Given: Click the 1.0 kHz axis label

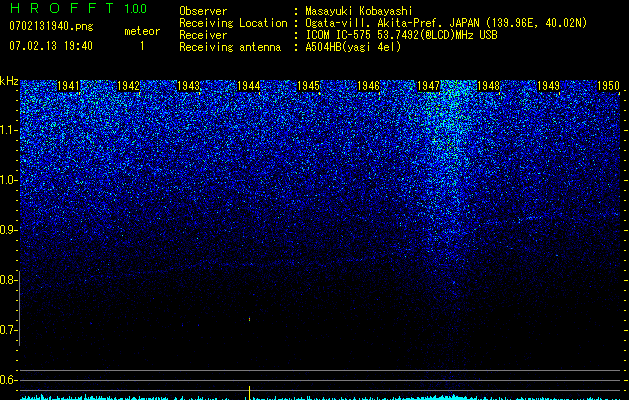Looking at the screenshot, I should [8, 180].
